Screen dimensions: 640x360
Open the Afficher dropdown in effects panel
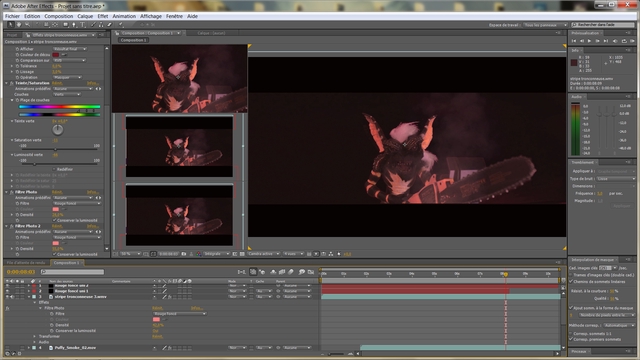[x=69, y=49]
